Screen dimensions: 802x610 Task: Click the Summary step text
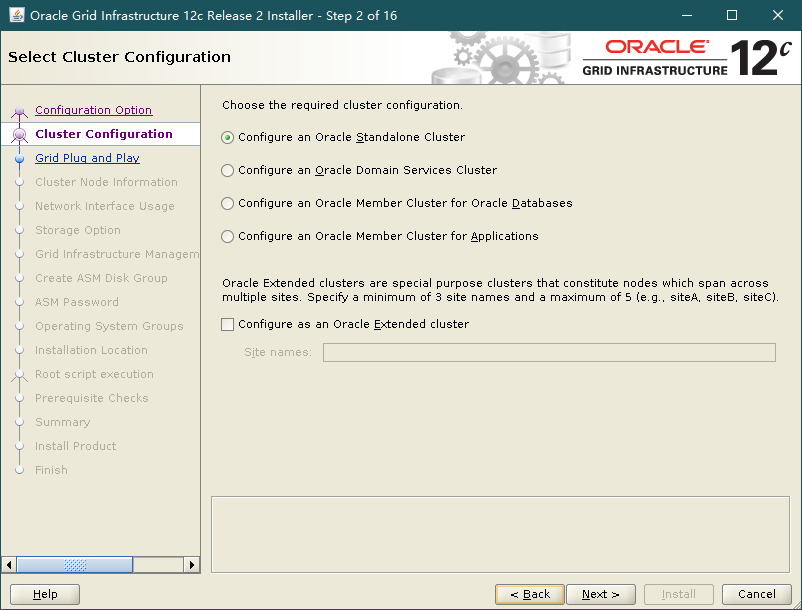[62, 422]
